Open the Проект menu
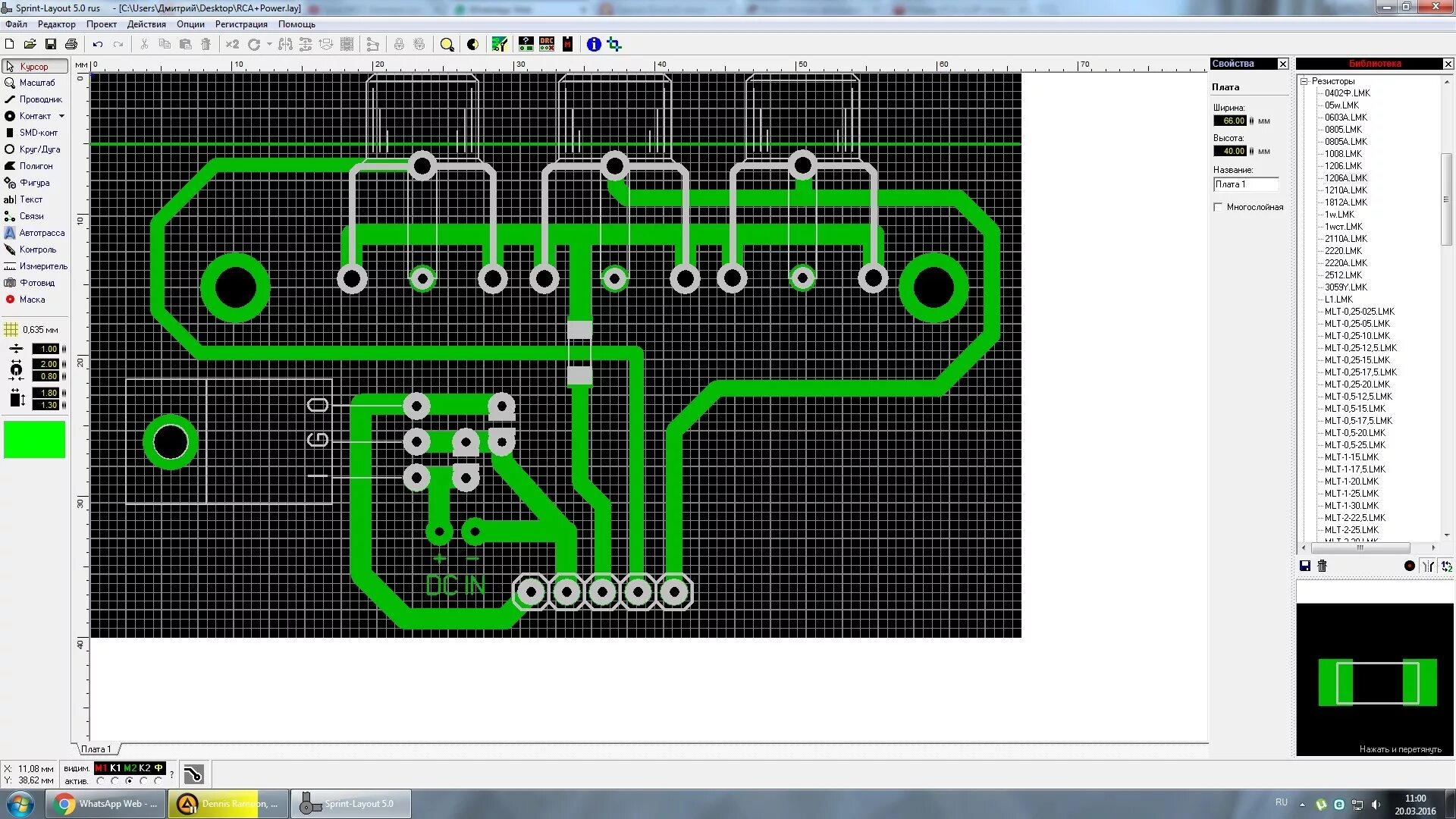Image resolution: width=1456 pixels, height=819 pixels. tap(101, 24)
